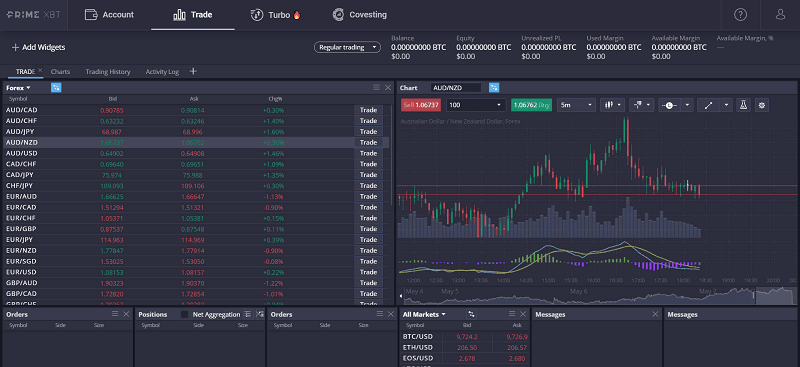This screenshot has width=800, height=367.
Task: Select the CAD/JPY symbol row
Action: click(x=197, y=175)
